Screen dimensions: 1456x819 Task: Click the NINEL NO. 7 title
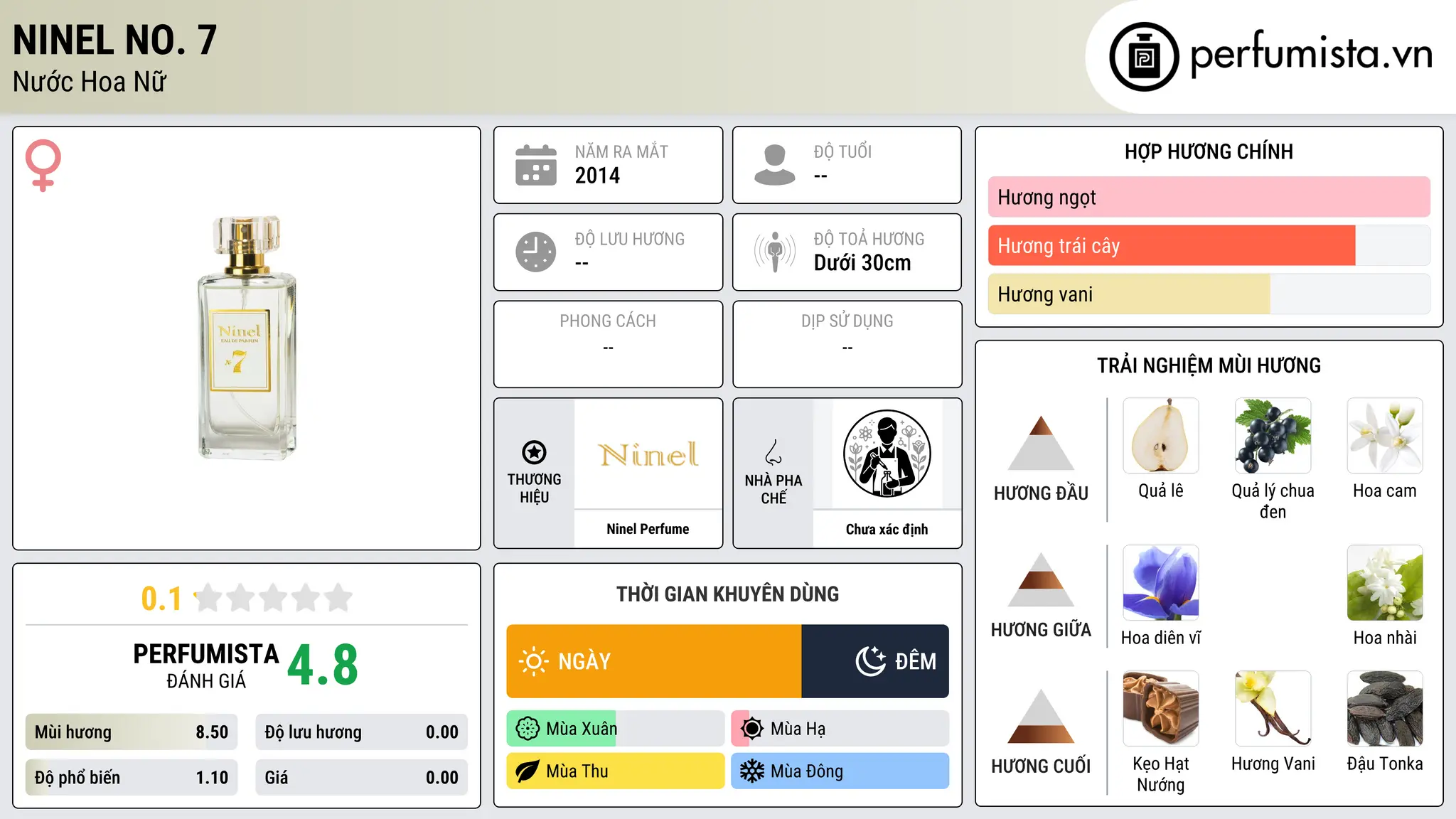(115, 40)
